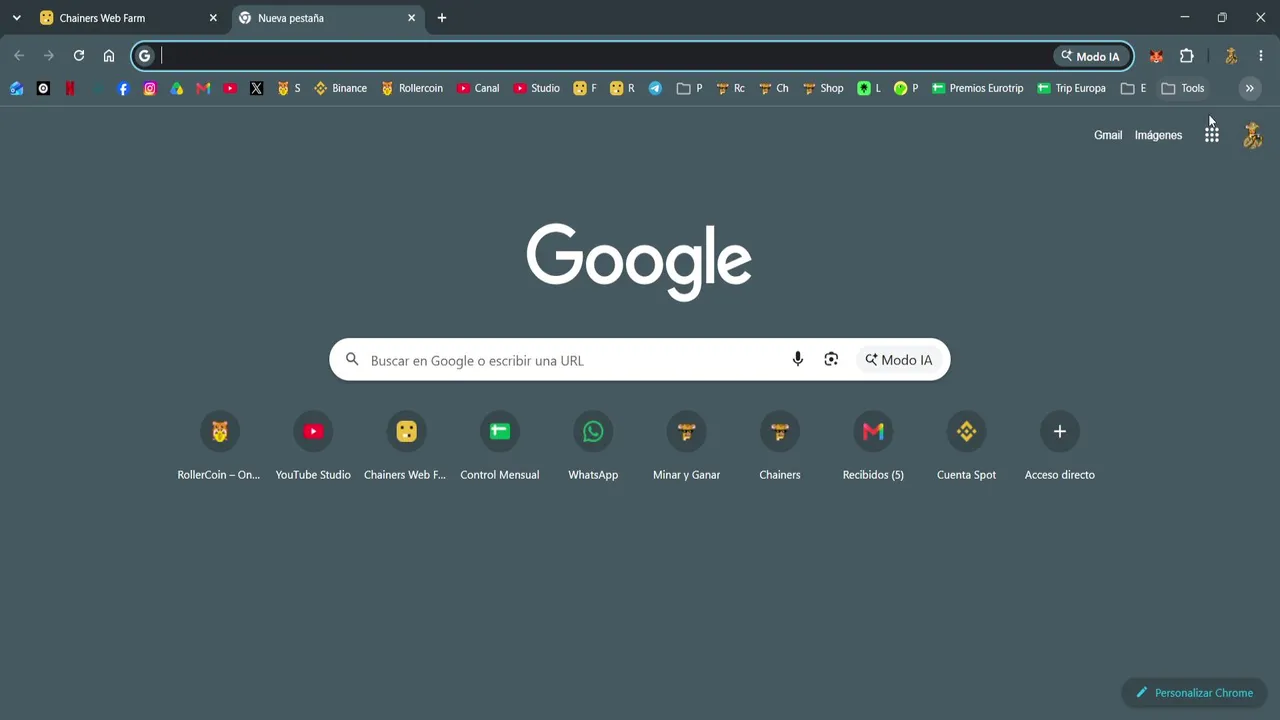Open the Premios Eurotrip bookmark
The image size is (1280, 720).
pyautogui.click(x=977, y=88)
